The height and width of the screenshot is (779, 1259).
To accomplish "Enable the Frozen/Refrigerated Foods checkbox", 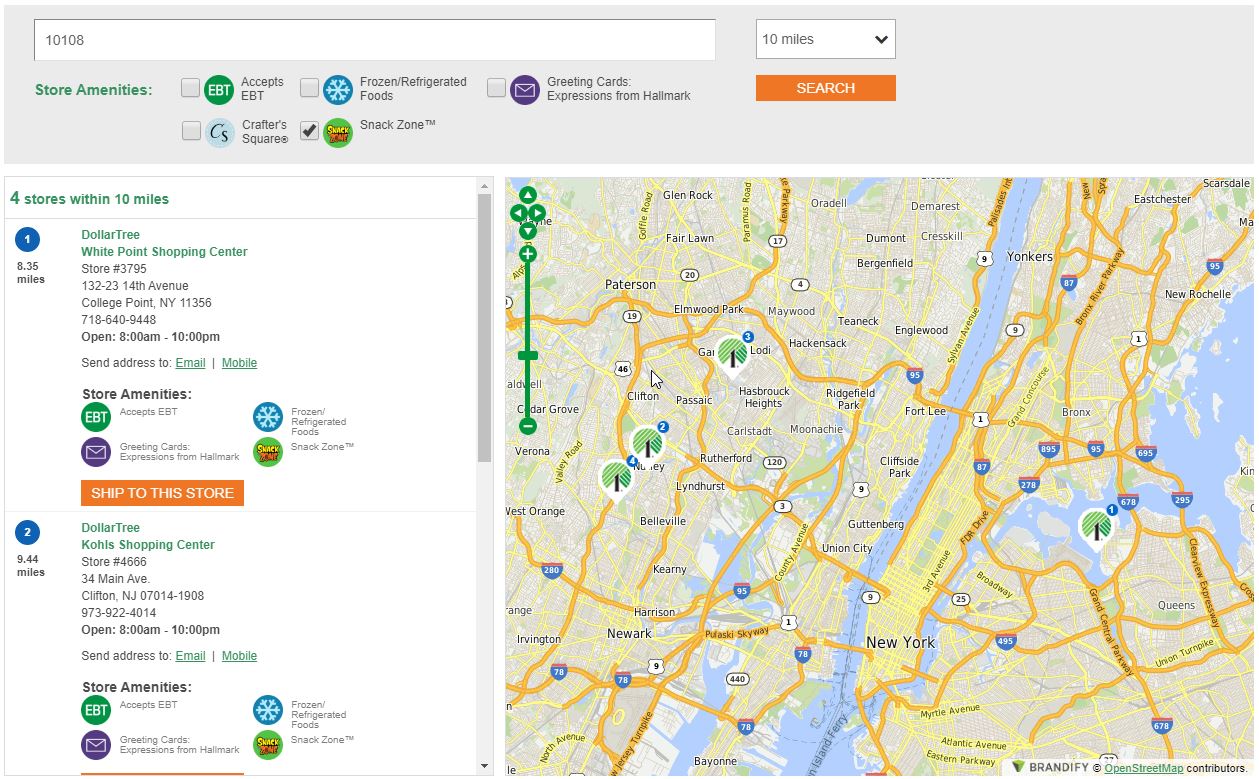I will pos(309,88).
